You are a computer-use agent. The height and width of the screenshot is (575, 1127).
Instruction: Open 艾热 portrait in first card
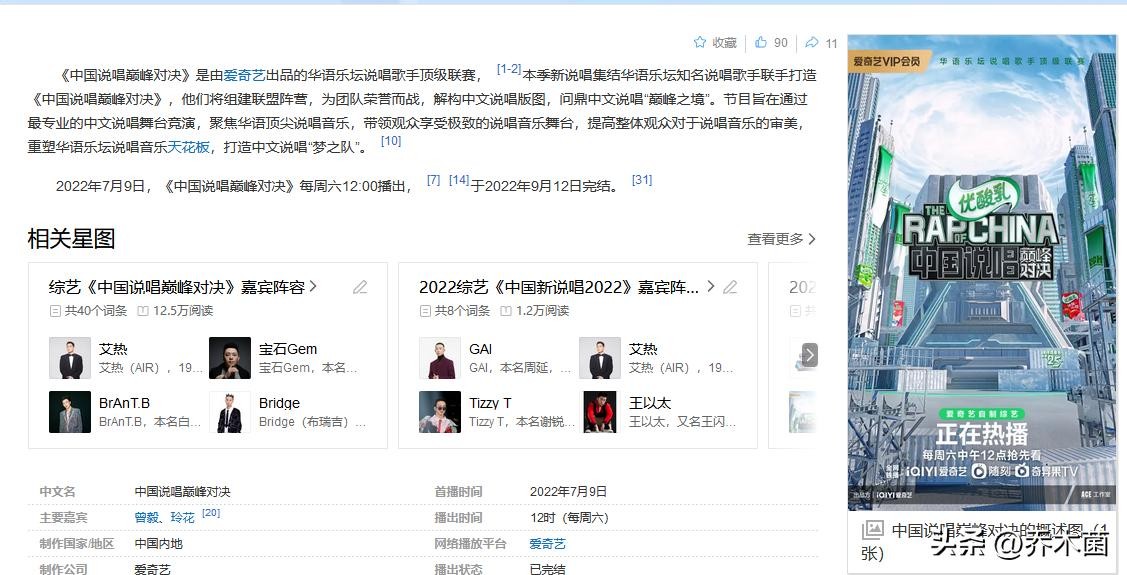69,358
